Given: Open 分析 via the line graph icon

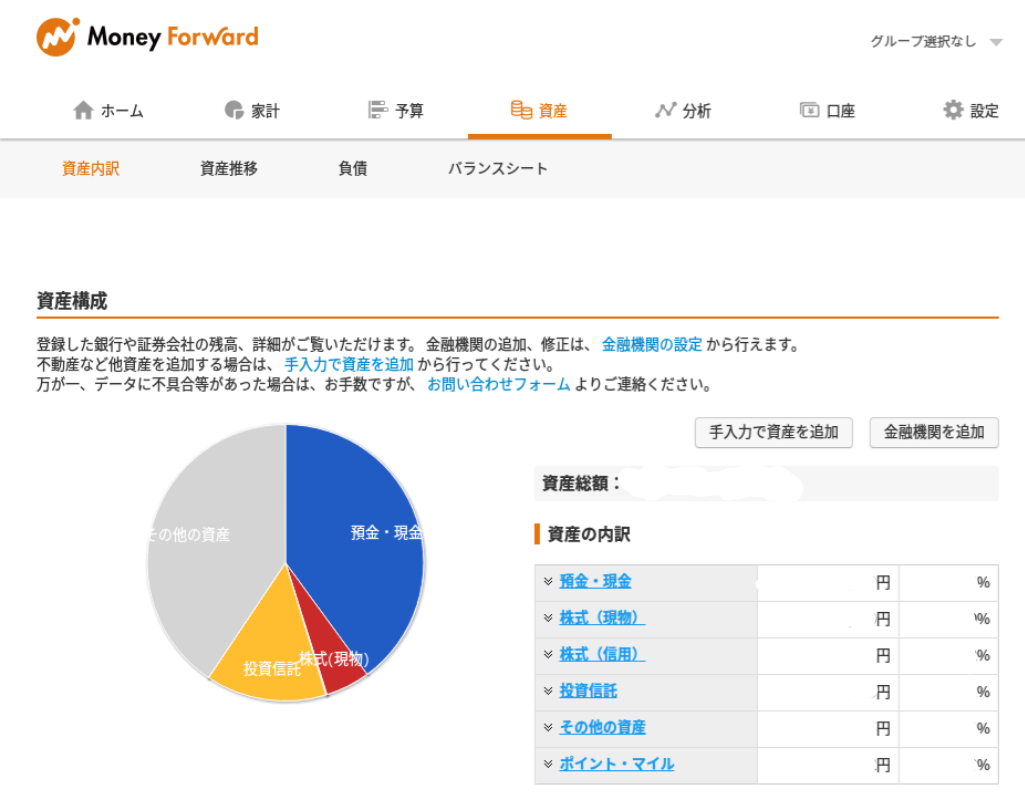Looking at the screenshot, I should click(664, 110).
